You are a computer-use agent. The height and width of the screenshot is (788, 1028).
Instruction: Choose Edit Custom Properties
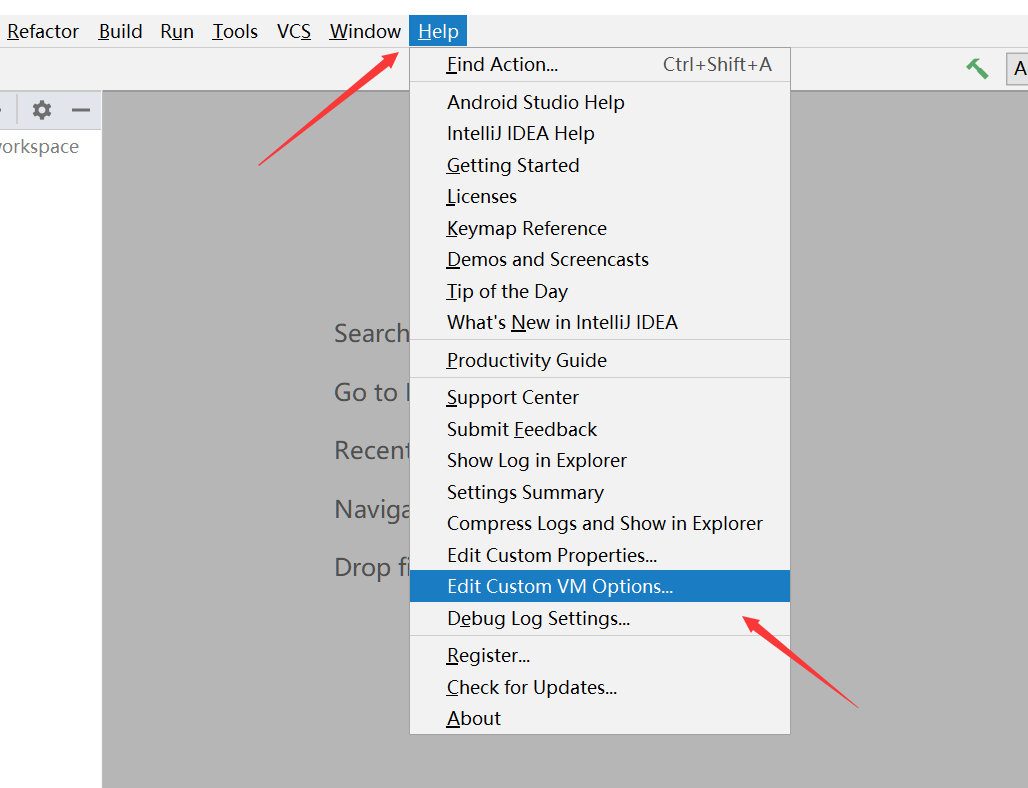(x=551, y=555)
